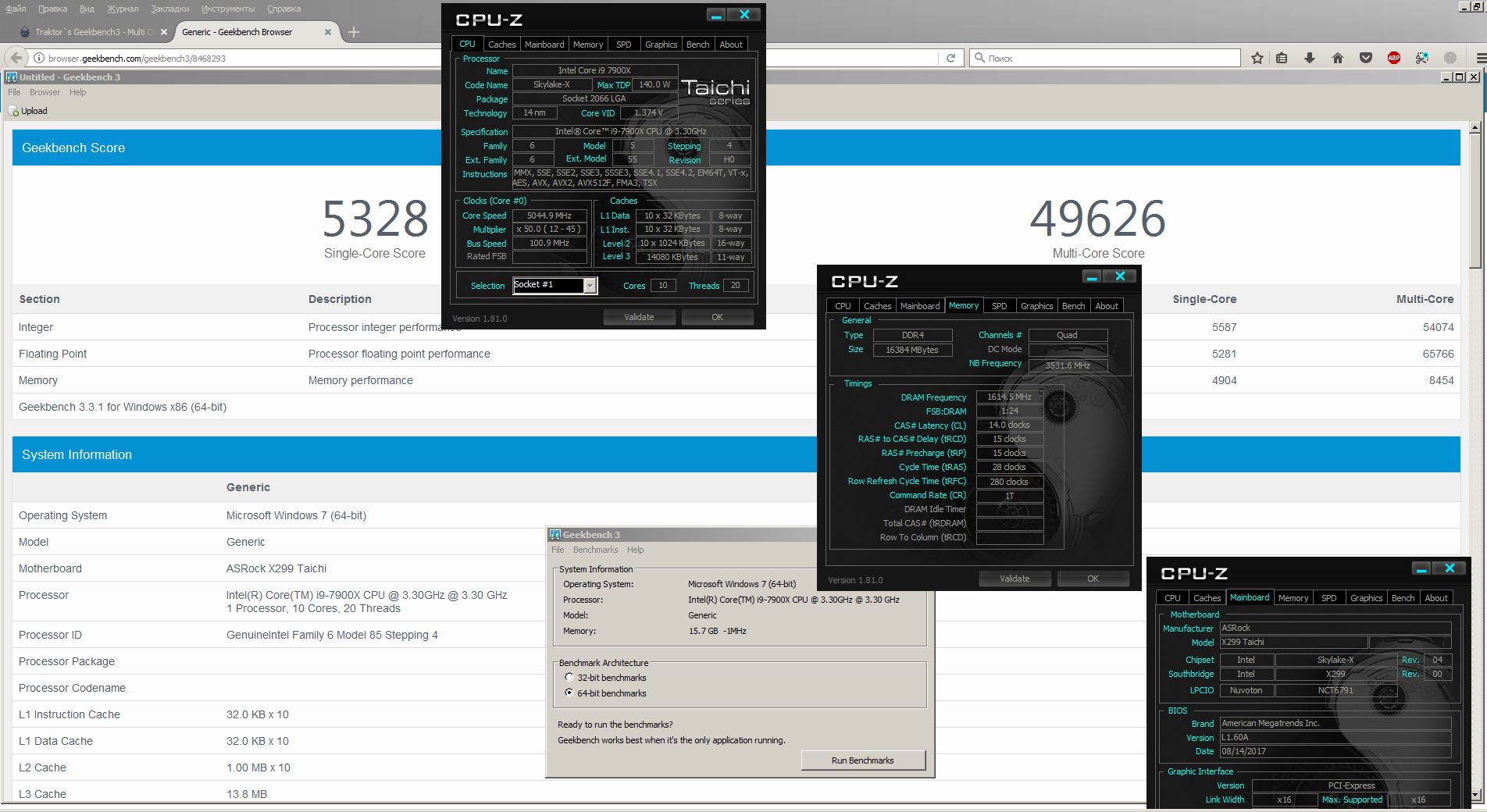Screen dimensions: 1487x812
Task: Close the Traktor's Geekbench3 tab
Action: [164, 32]
